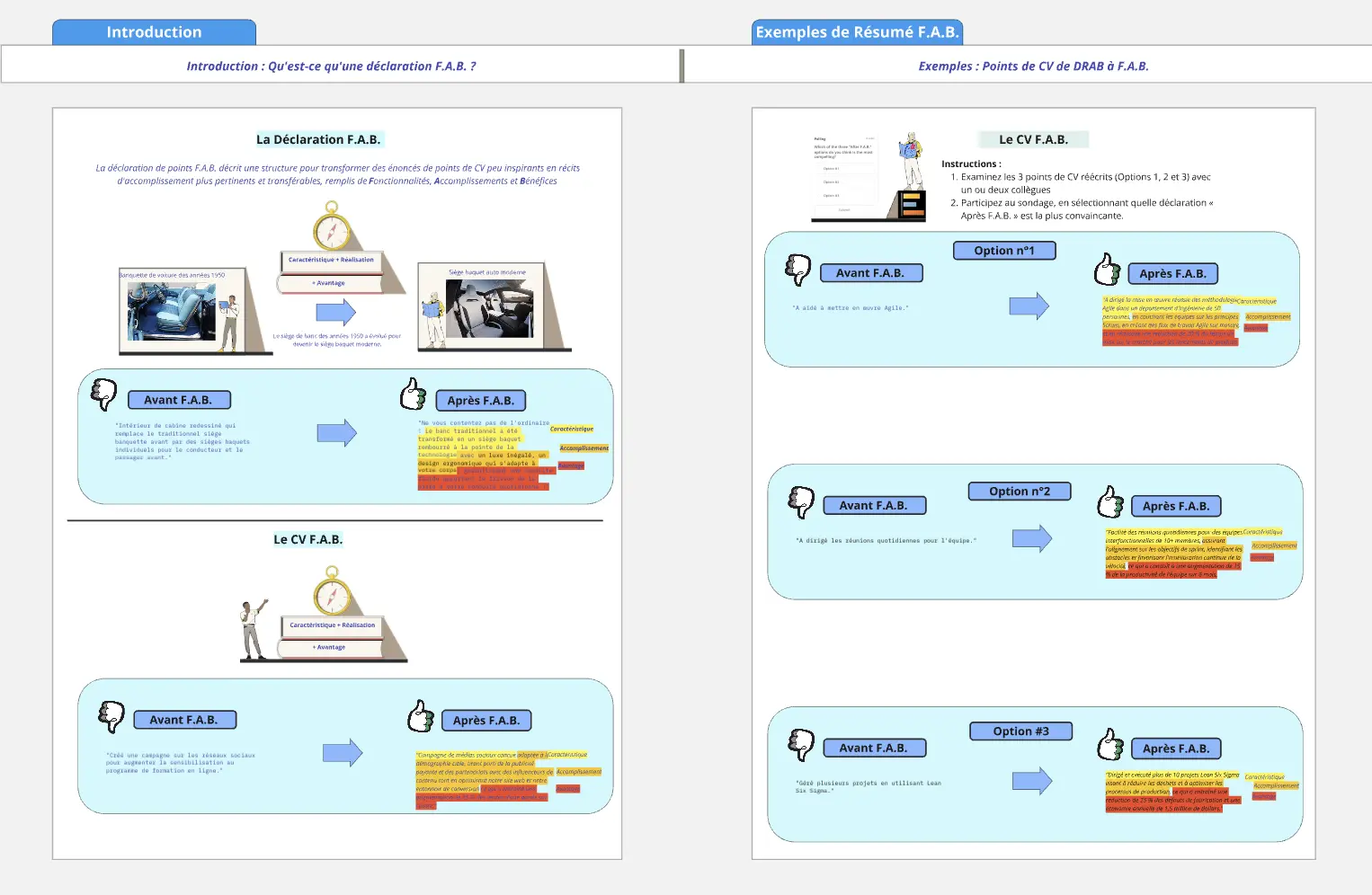
Task: Select yellow Caractéristique tag in Option n°1
Action: (x=1257, y=301)
